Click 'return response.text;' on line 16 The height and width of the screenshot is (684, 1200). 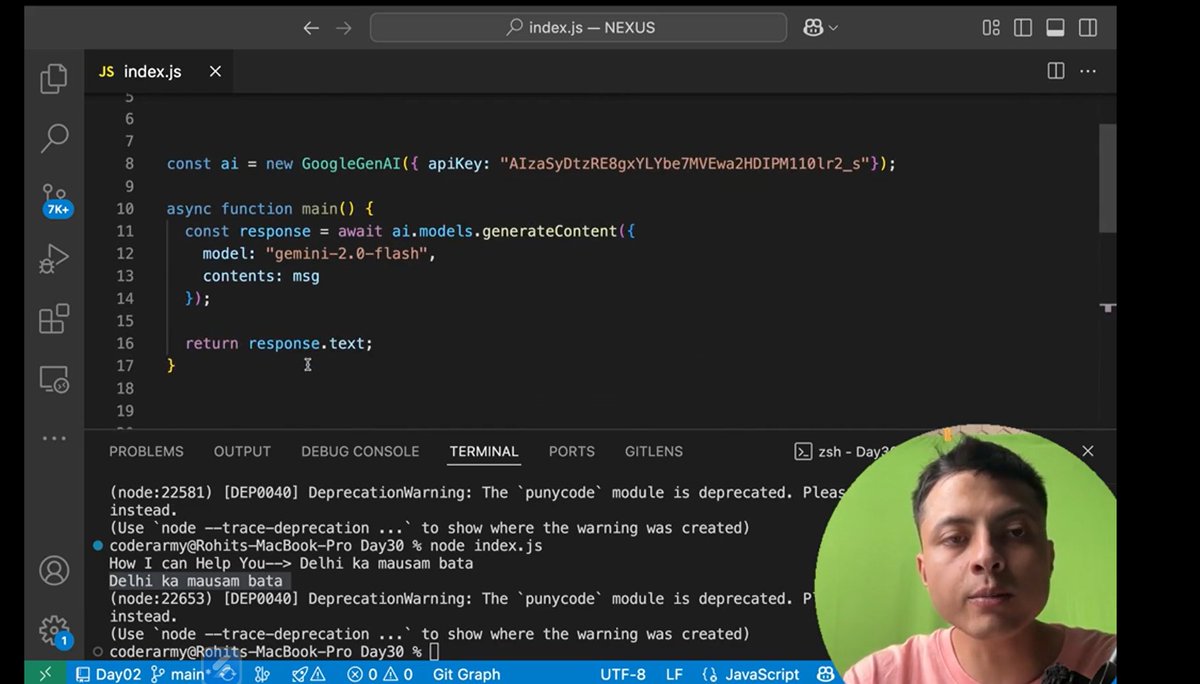tap(279, 343)
